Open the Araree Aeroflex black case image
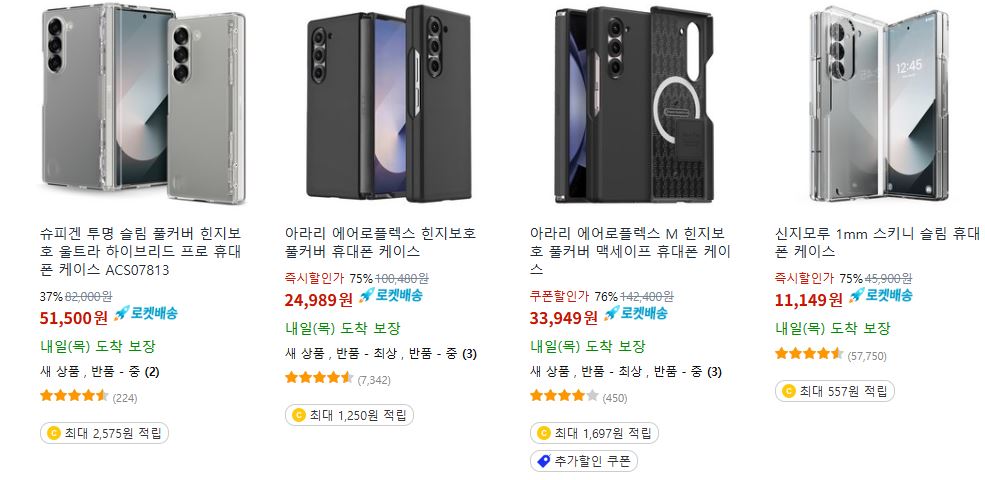Screen dimensions: 985x480 click(388, 104)
